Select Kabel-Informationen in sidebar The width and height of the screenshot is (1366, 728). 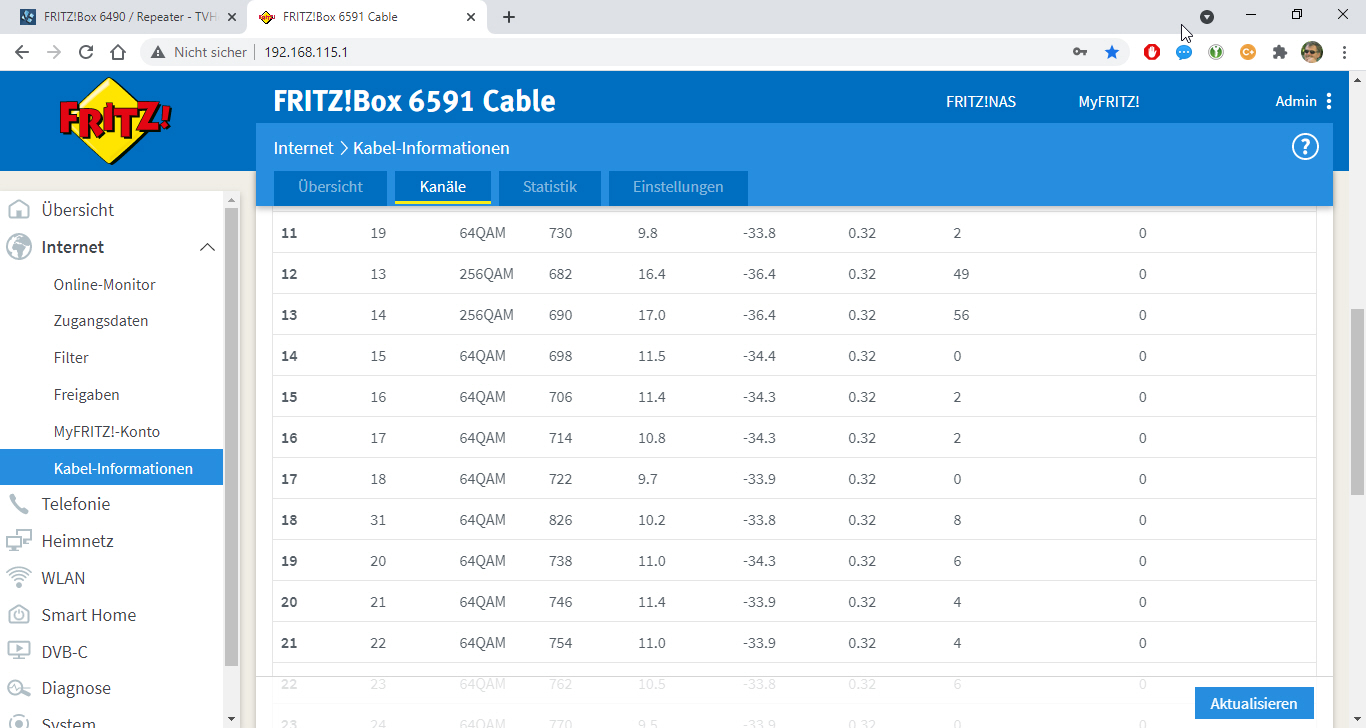(x=111, y=468)
